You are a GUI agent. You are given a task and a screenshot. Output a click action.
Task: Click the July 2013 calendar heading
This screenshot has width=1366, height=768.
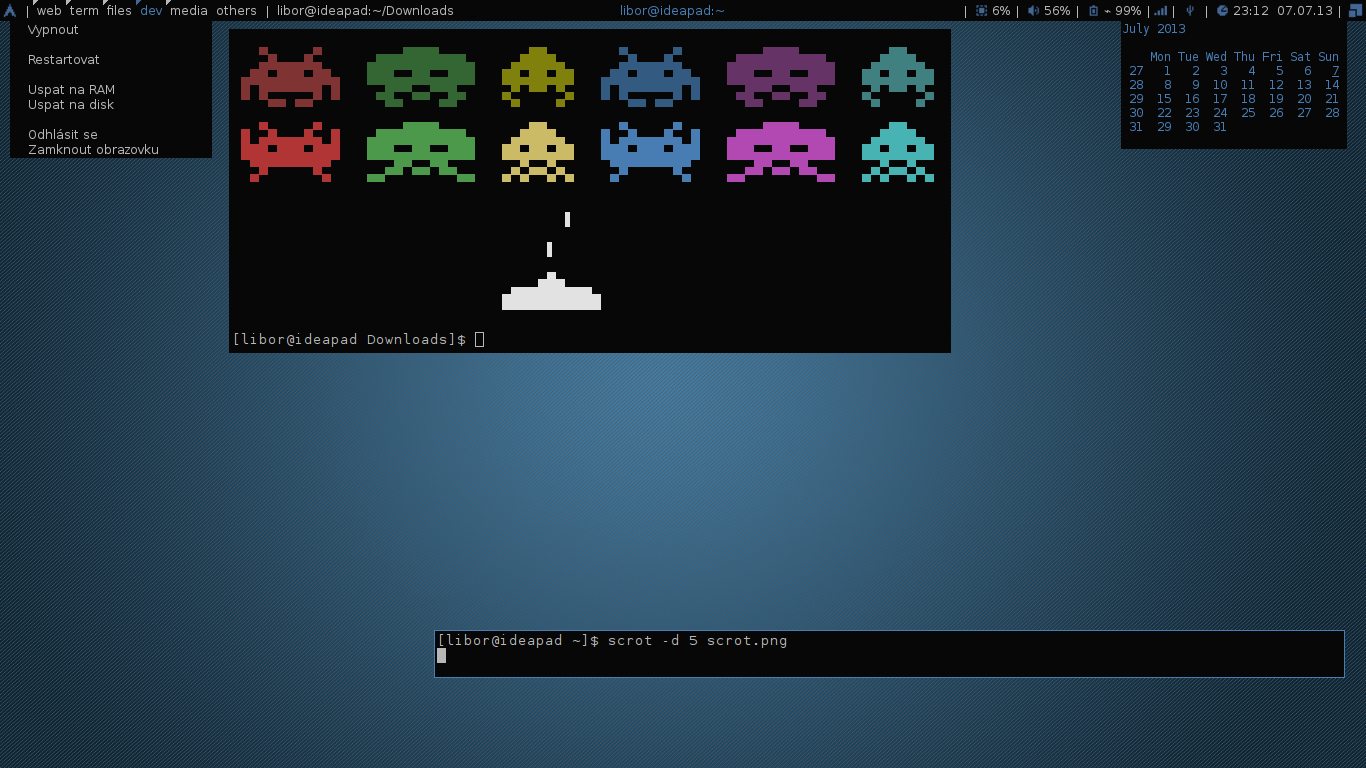tap(1154, 29)
